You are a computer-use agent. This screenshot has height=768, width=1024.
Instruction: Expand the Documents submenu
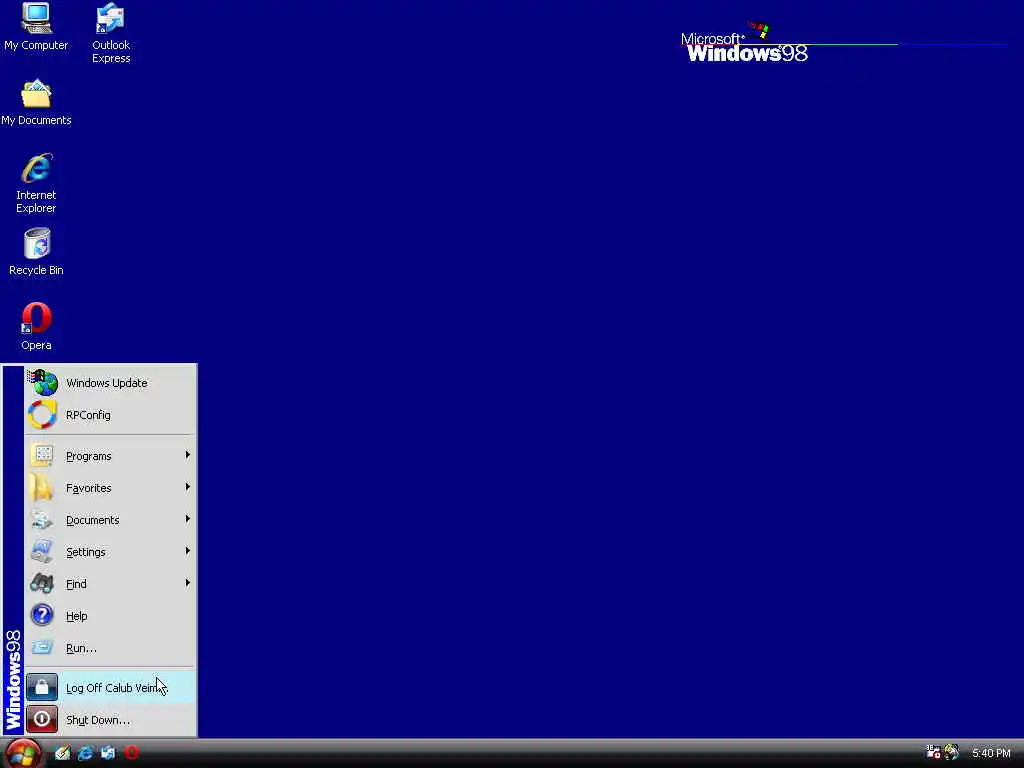pyautogui.click(x=110, y=520)
